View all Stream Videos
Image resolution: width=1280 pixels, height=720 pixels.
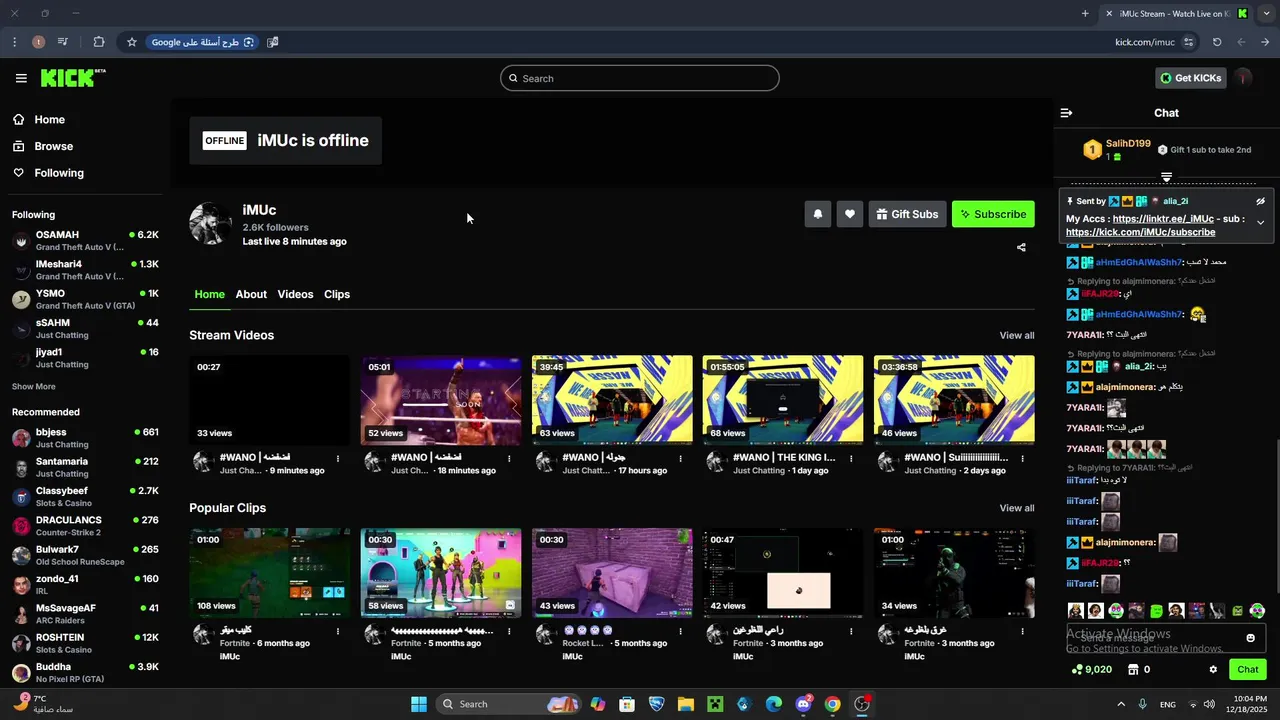1017,336
